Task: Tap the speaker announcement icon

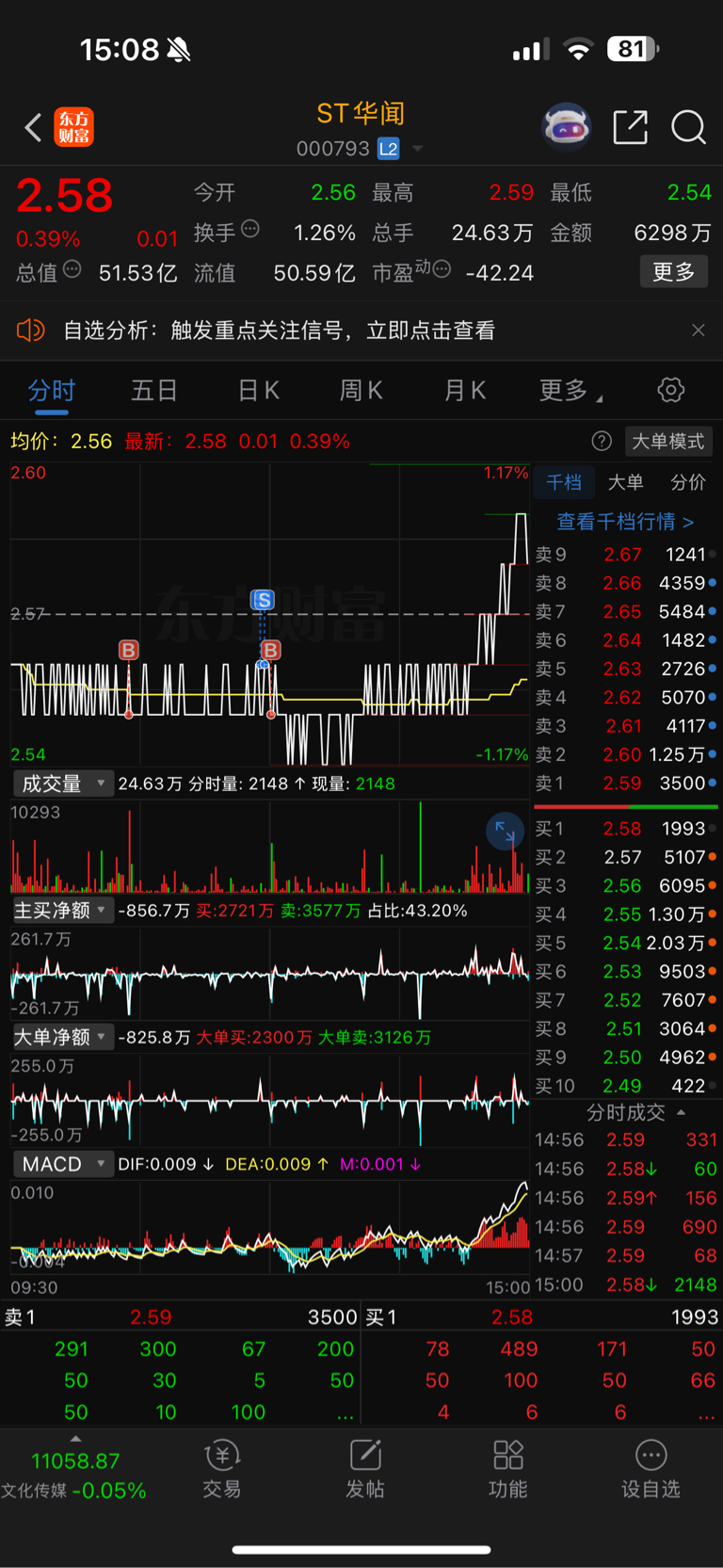Action: click(x=30, y=331)
